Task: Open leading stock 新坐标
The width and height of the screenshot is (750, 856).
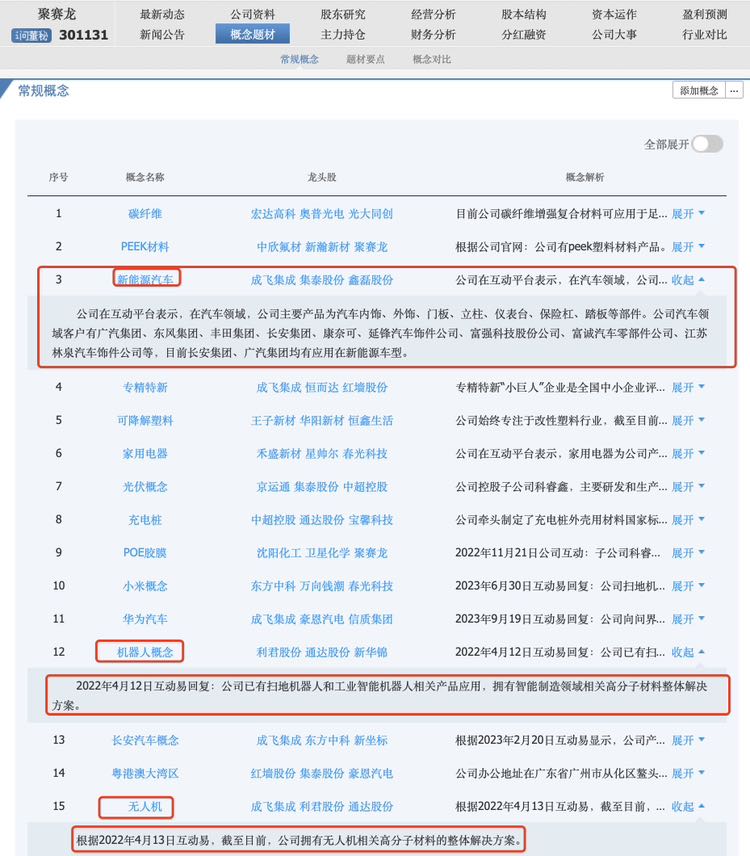Action: tap(371, 740)
